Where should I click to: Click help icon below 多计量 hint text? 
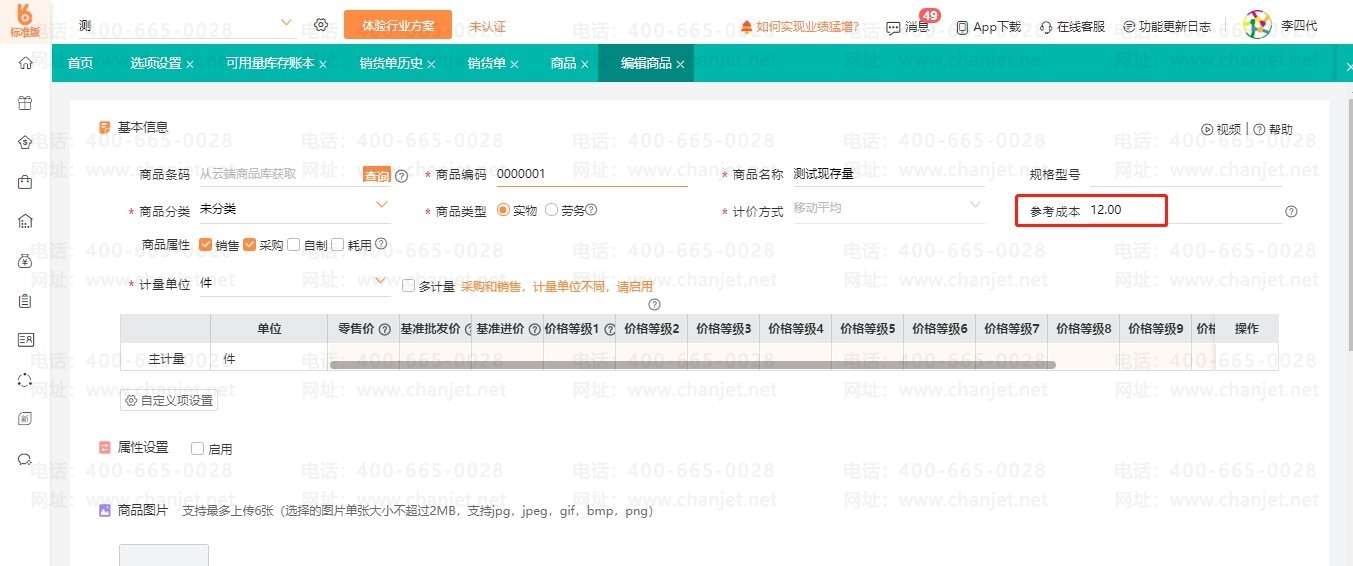pos(654,305)
